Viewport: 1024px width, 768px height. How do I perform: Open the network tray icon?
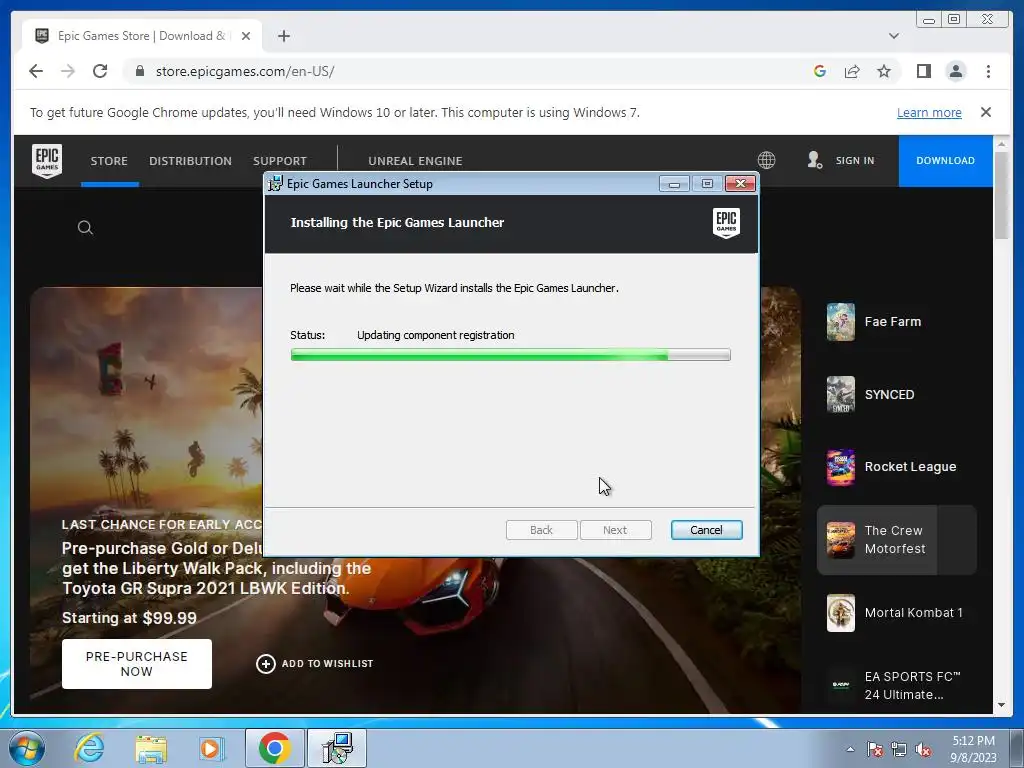coord(899,749)
